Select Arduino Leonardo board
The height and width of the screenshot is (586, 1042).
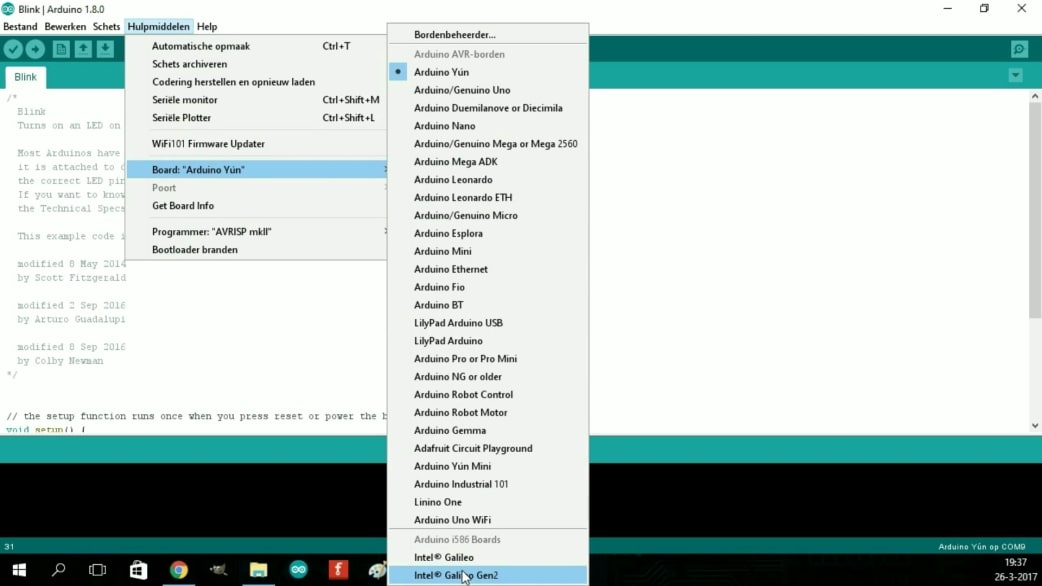click(x=488, y=179)
